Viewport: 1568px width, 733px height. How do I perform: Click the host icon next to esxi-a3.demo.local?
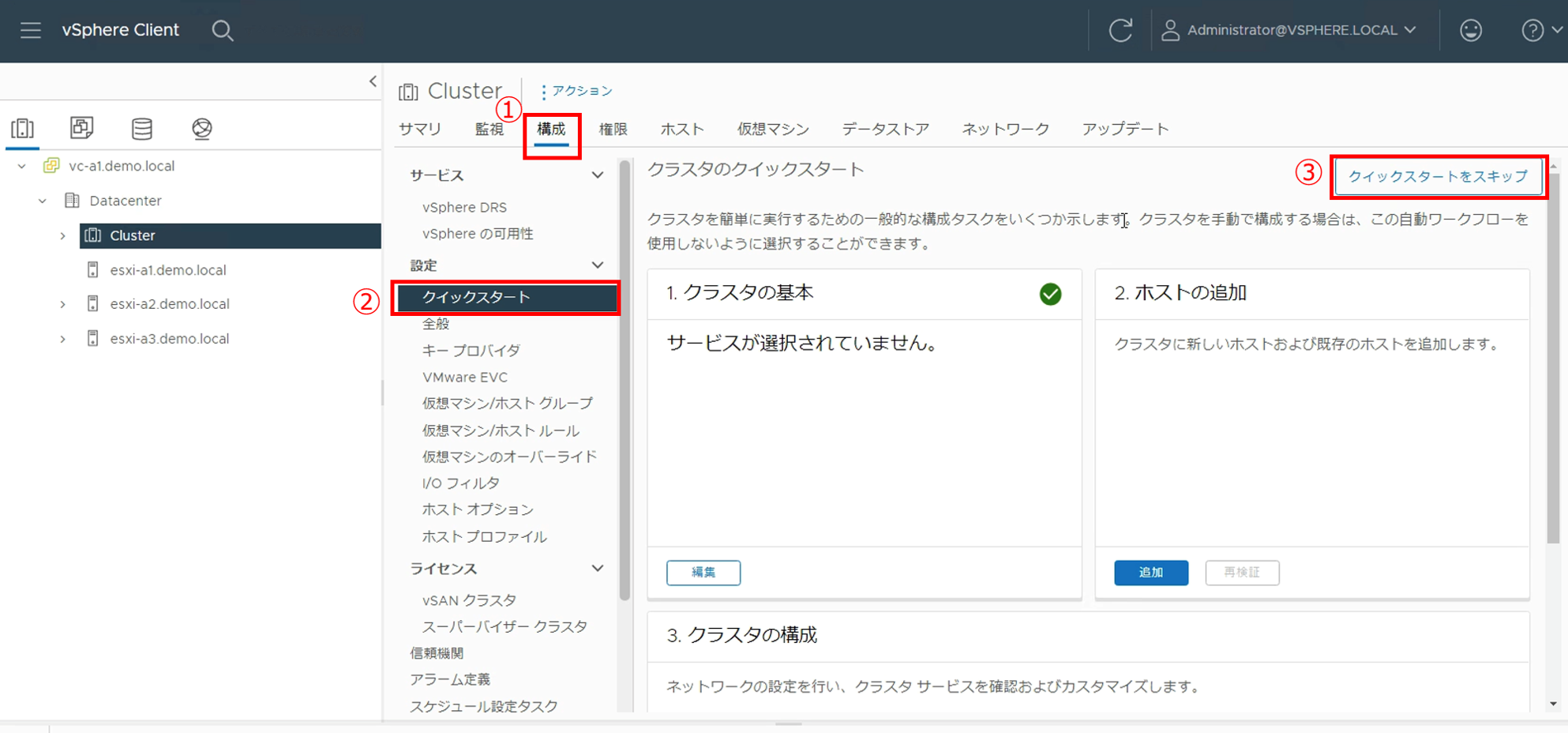tap(92, 339)
